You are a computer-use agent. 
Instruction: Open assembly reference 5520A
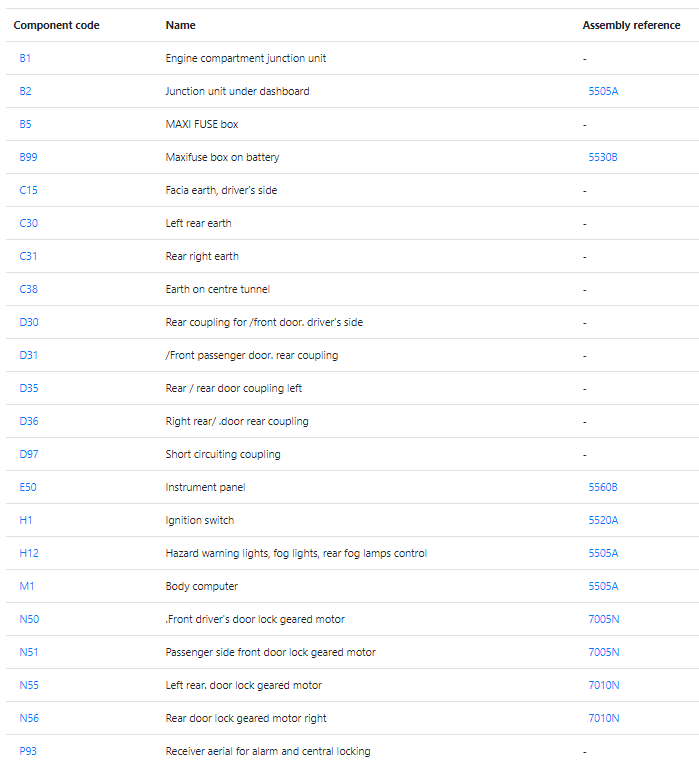pos(603,520)
